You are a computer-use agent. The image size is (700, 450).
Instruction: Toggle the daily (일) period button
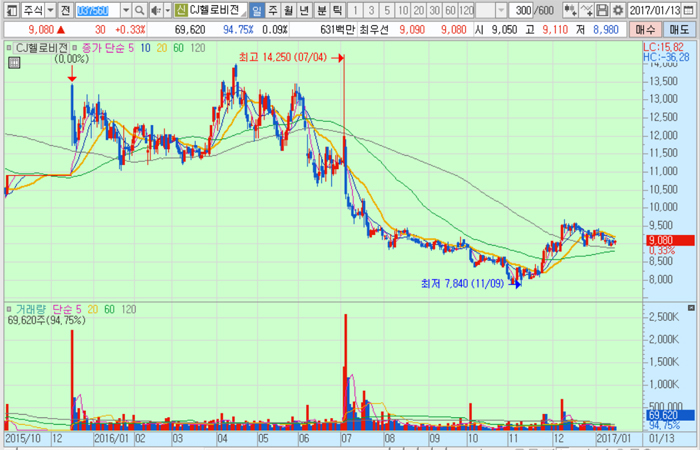tap(257, 10)
